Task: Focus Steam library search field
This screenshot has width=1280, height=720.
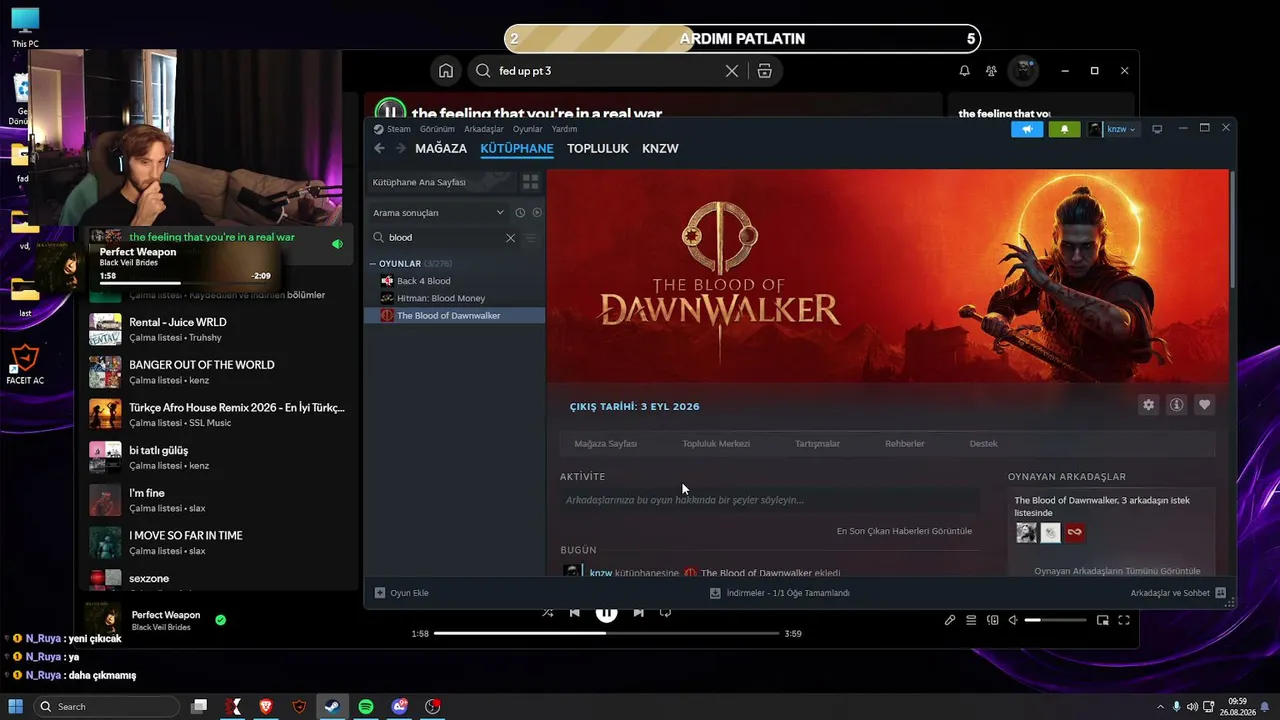Action: click(x=445, y=238)
